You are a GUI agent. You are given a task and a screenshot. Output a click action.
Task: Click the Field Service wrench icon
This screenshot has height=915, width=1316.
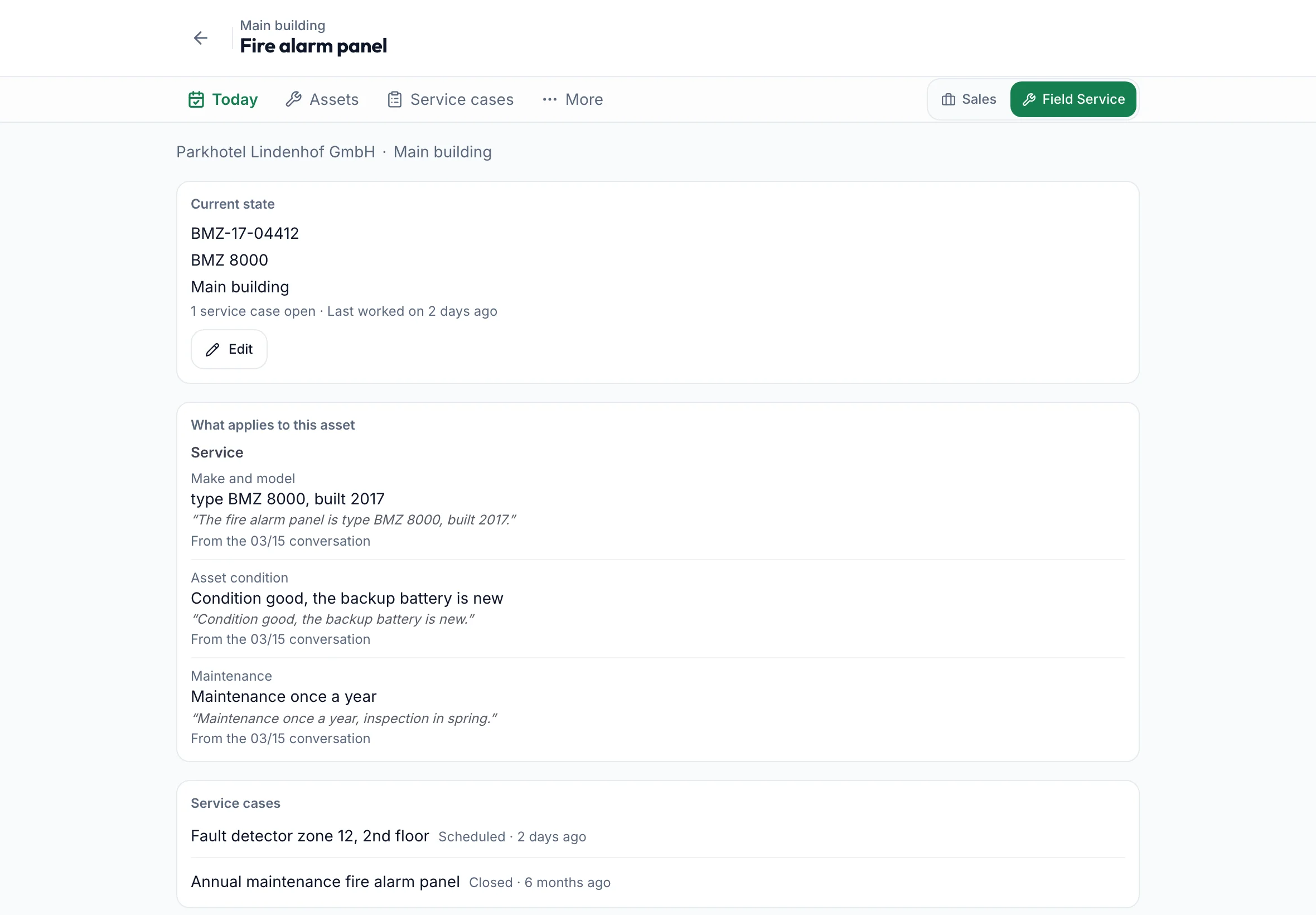[x=1029, y=99]
